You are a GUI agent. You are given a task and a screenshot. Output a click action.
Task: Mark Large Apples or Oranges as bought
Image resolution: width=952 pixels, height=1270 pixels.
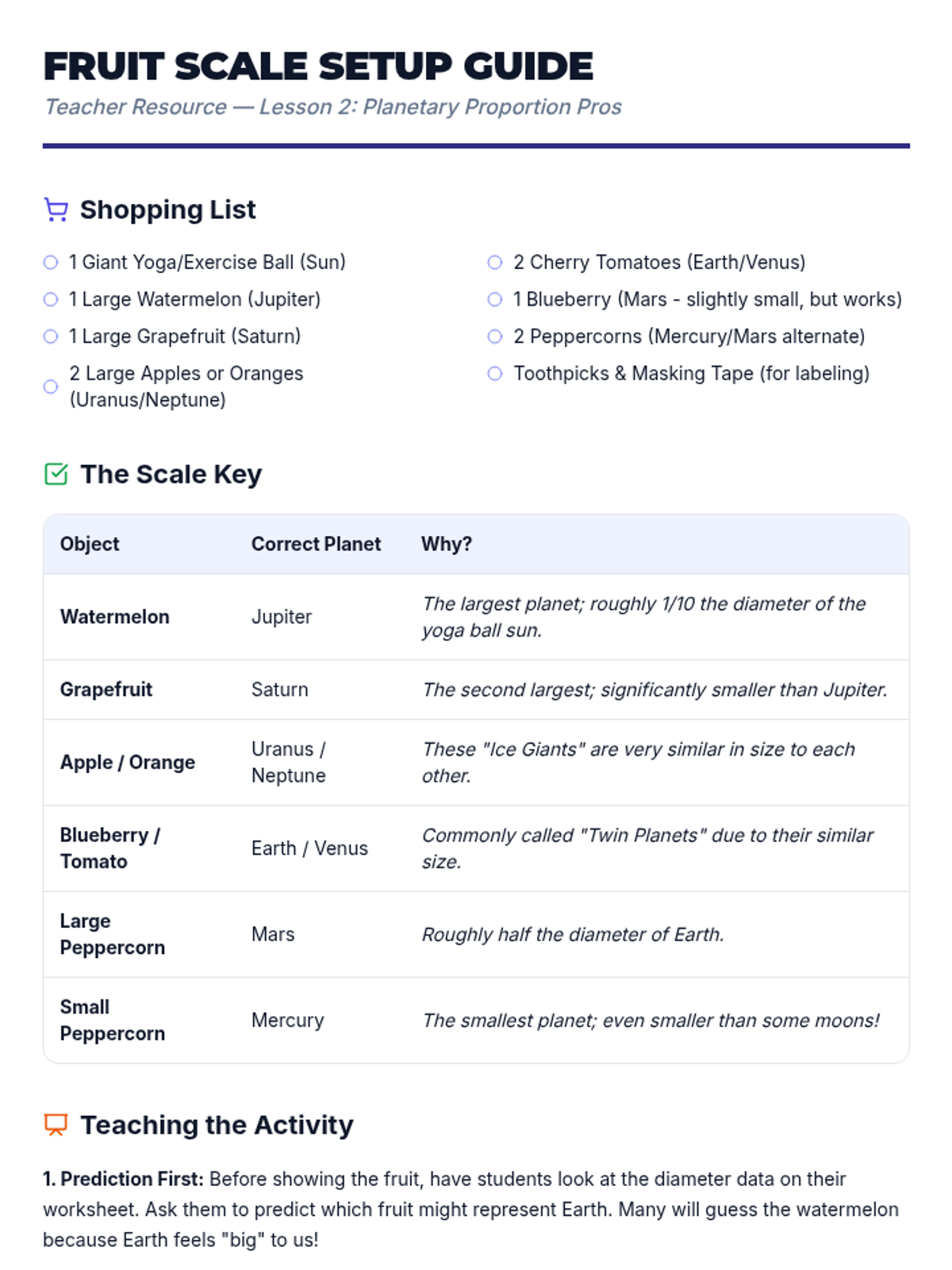coord(51,387)
